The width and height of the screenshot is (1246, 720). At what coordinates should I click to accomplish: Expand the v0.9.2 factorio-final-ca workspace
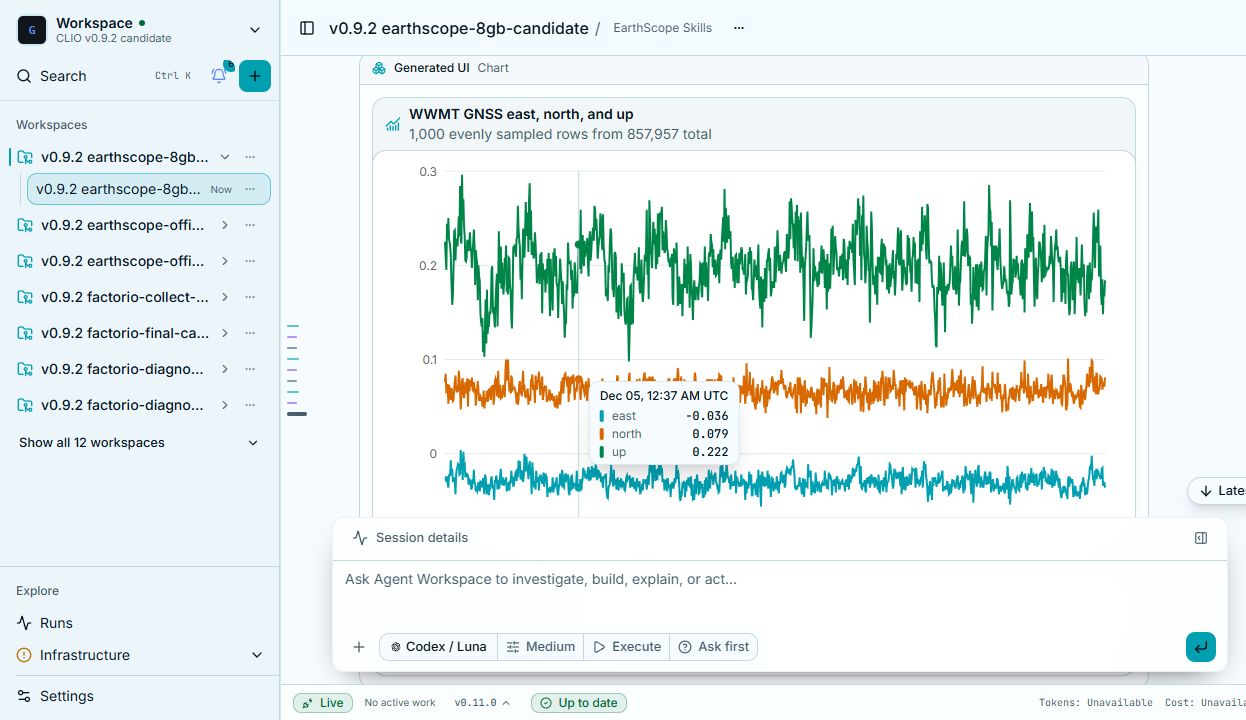(225, 333)
